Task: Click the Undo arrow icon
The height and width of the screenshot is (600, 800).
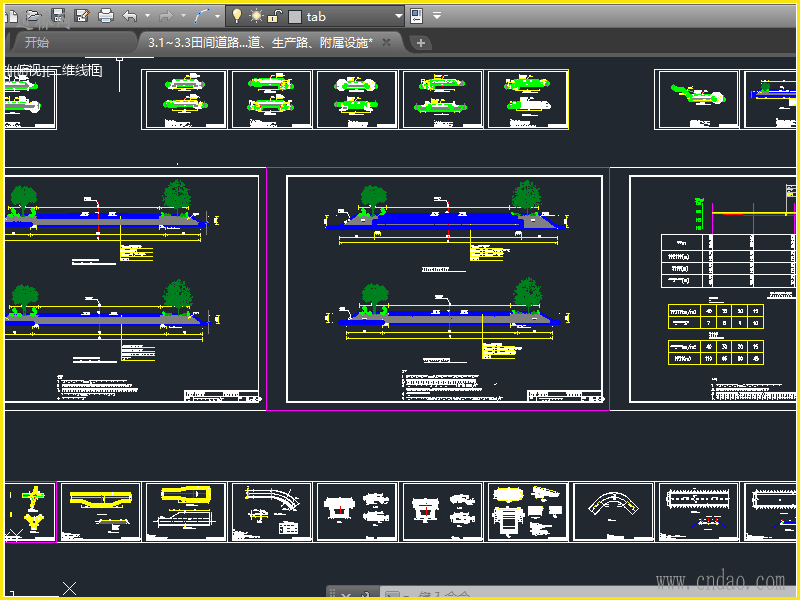Action: [x=130, y=16]
